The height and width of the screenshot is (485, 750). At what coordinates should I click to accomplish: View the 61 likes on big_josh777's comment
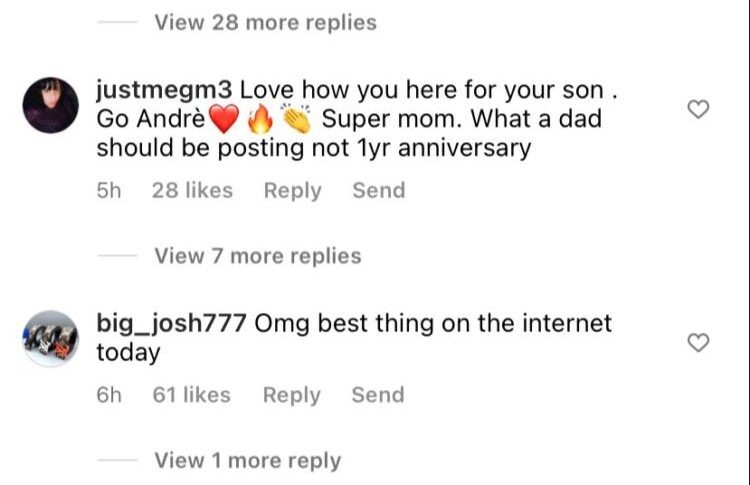[x=191, y=395]
